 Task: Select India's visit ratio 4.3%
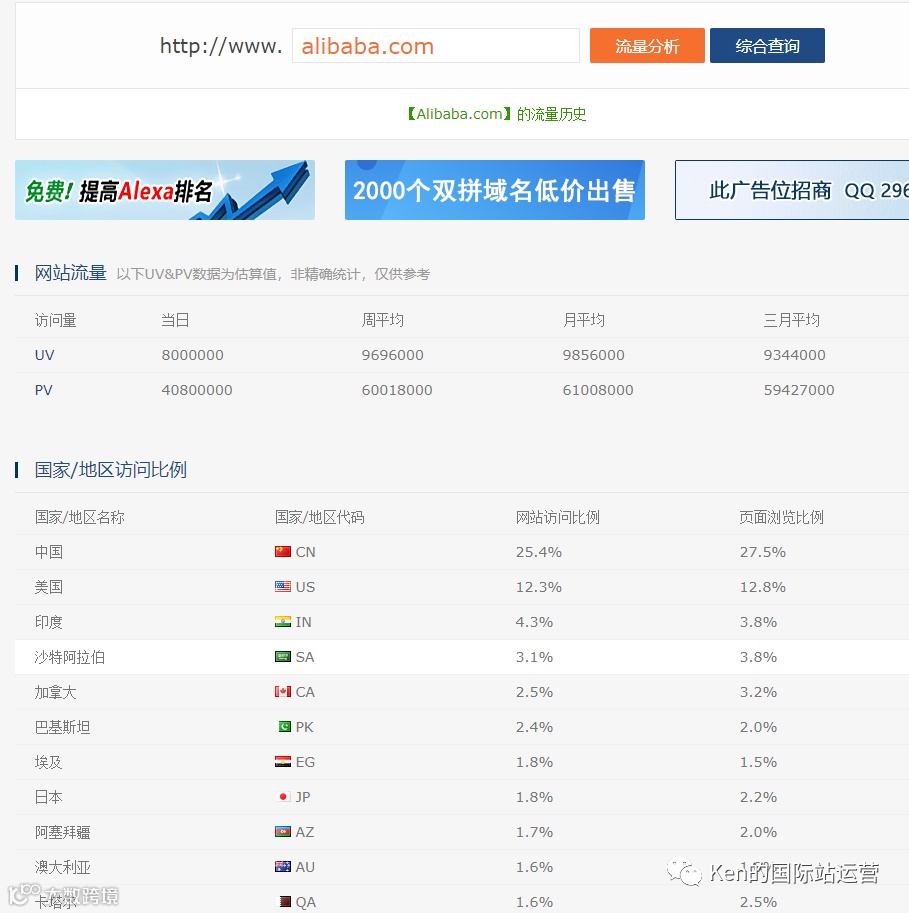click(534, 621)
